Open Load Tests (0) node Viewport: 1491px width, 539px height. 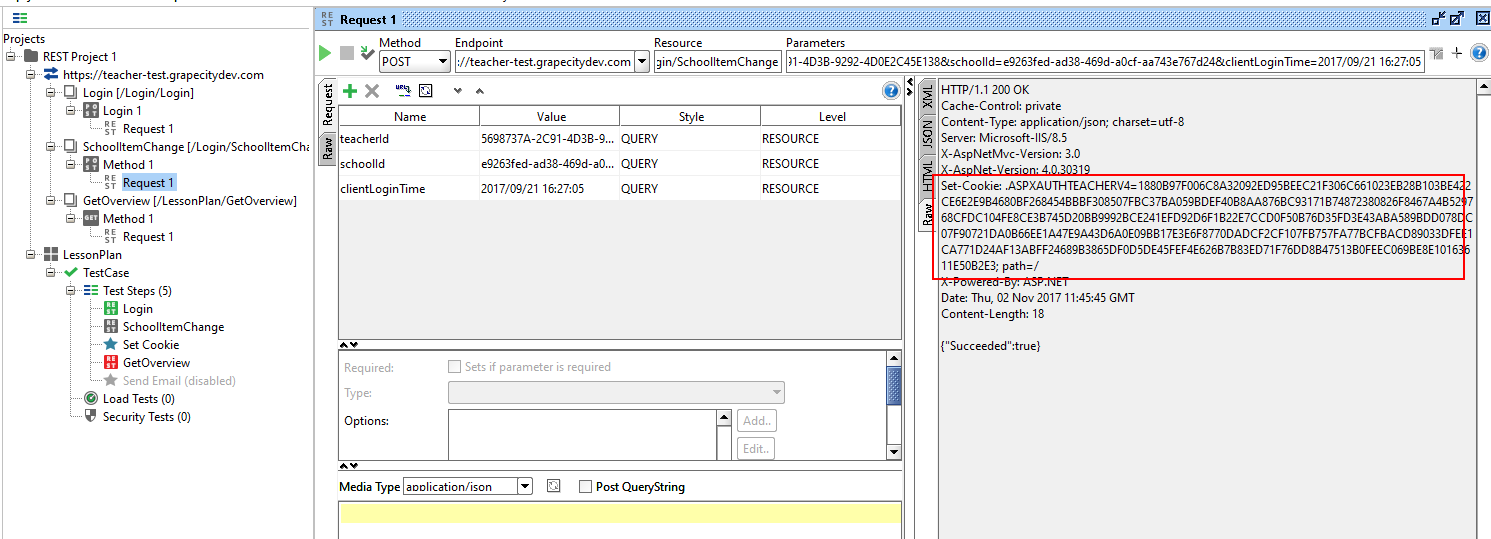138,399
